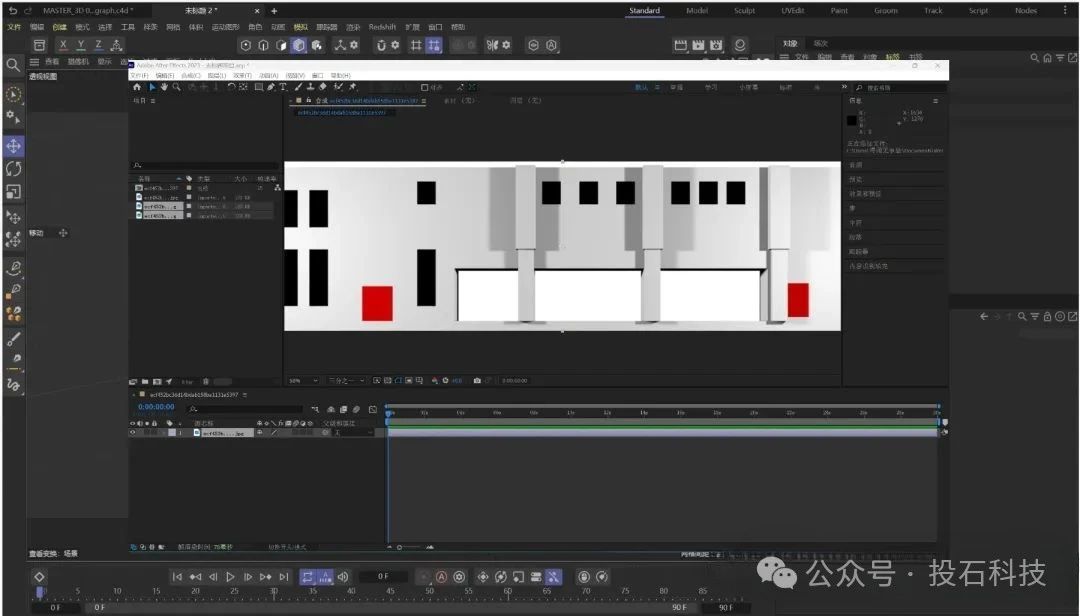Image resolution: width=1080 pixels, height=616 pixels.
Task: Open the layer parent link dropdown
Action: [350, 433]
